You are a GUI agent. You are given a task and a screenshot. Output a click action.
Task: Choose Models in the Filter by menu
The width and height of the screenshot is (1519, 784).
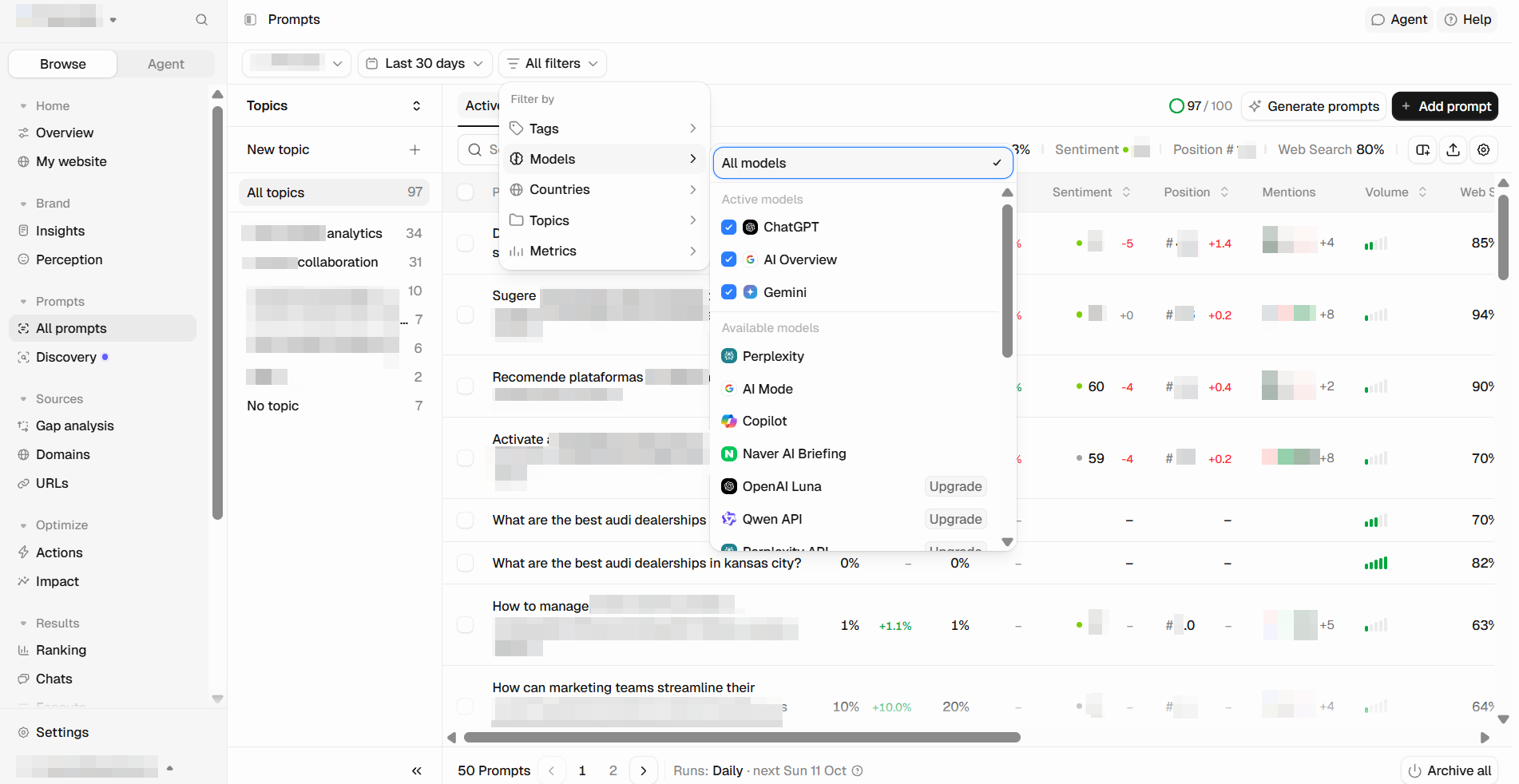click(604, 160)
